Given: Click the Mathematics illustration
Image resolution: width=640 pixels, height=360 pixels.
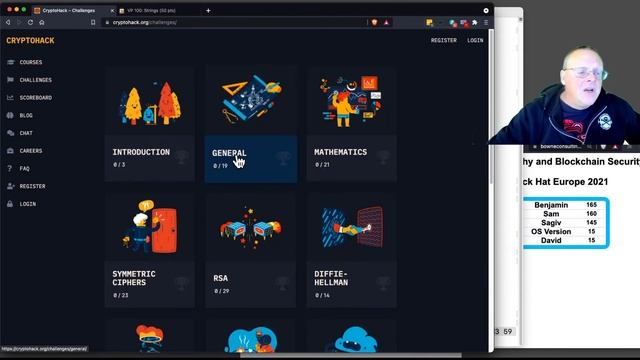Looking at the screenshot, I should (351, 101).
